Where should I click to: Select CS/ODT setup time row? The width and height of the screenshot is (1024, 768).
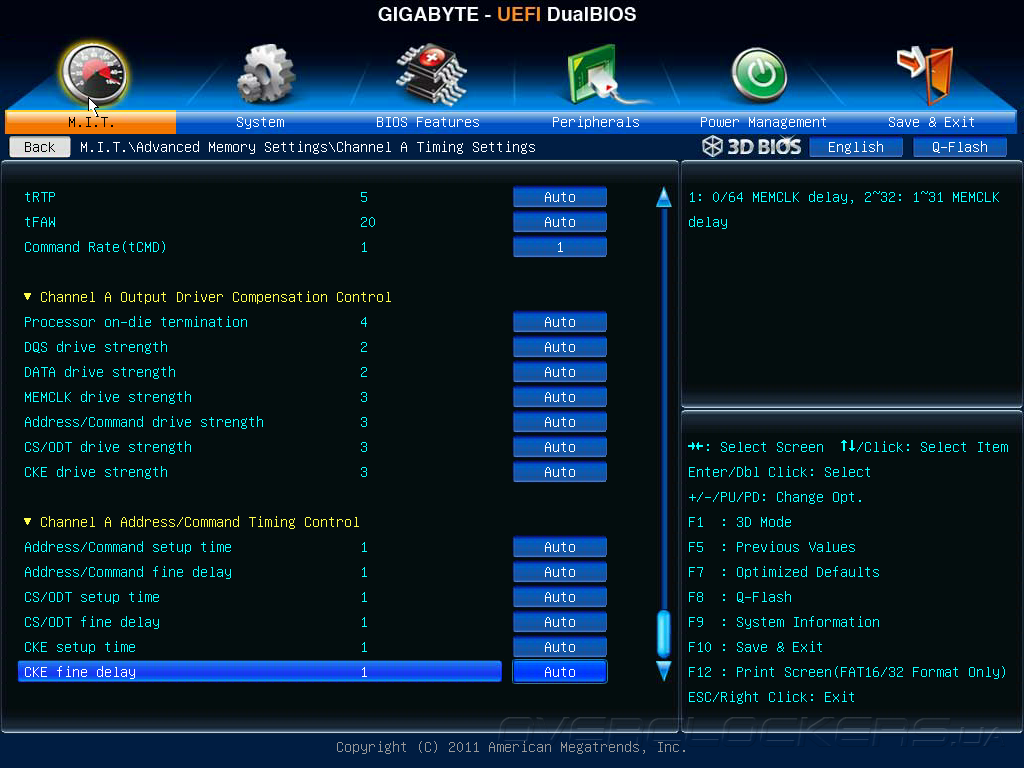point(260,597)
